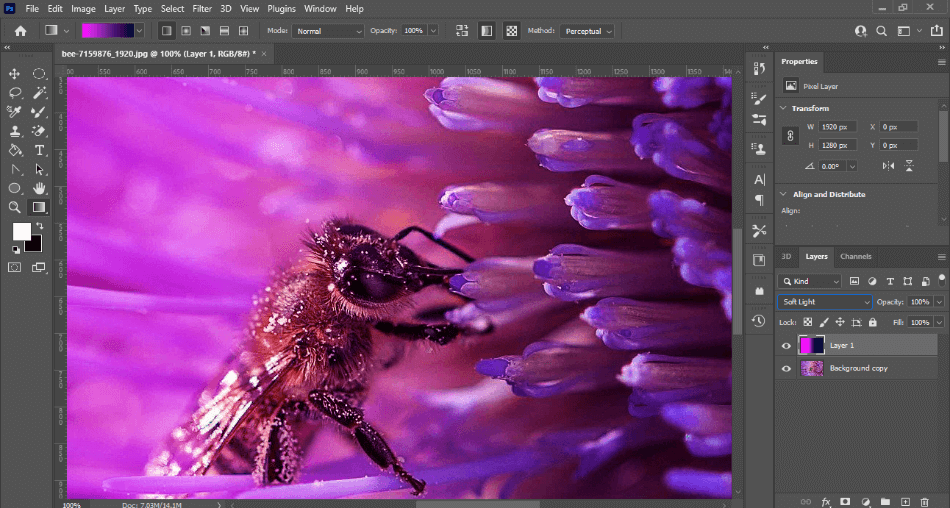
Task: Toggle gradient Transparency option
Action: coord(512,31)
